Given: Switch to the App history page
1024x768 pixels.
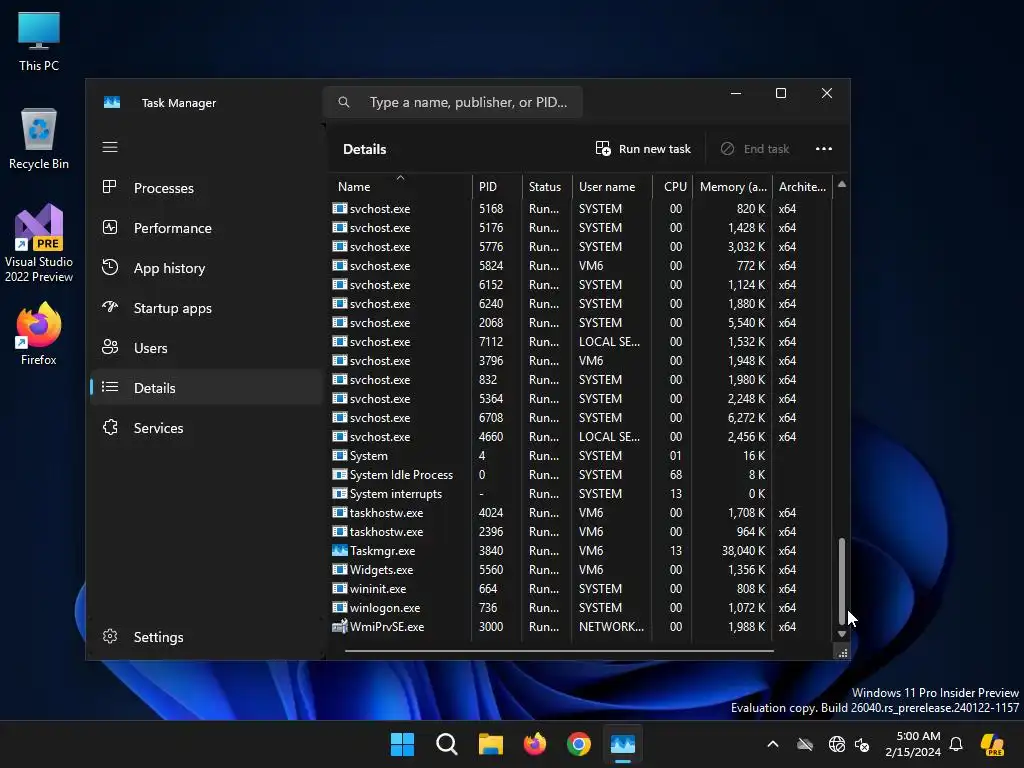Looking at the screenshot, I should click(206, 268).
